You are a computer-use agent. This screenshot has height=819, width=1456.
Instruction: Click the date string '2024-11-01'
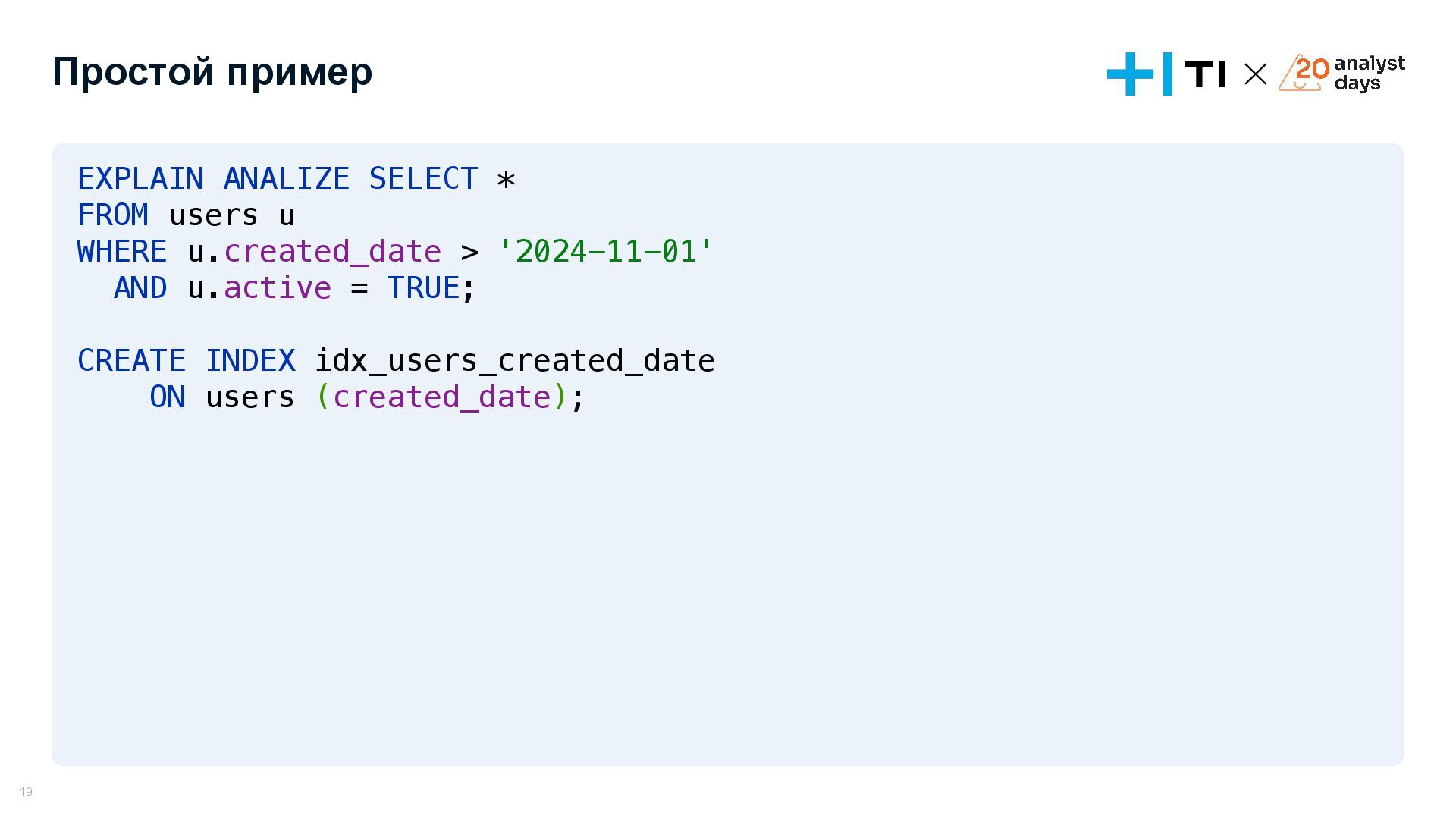click(605, 252)
